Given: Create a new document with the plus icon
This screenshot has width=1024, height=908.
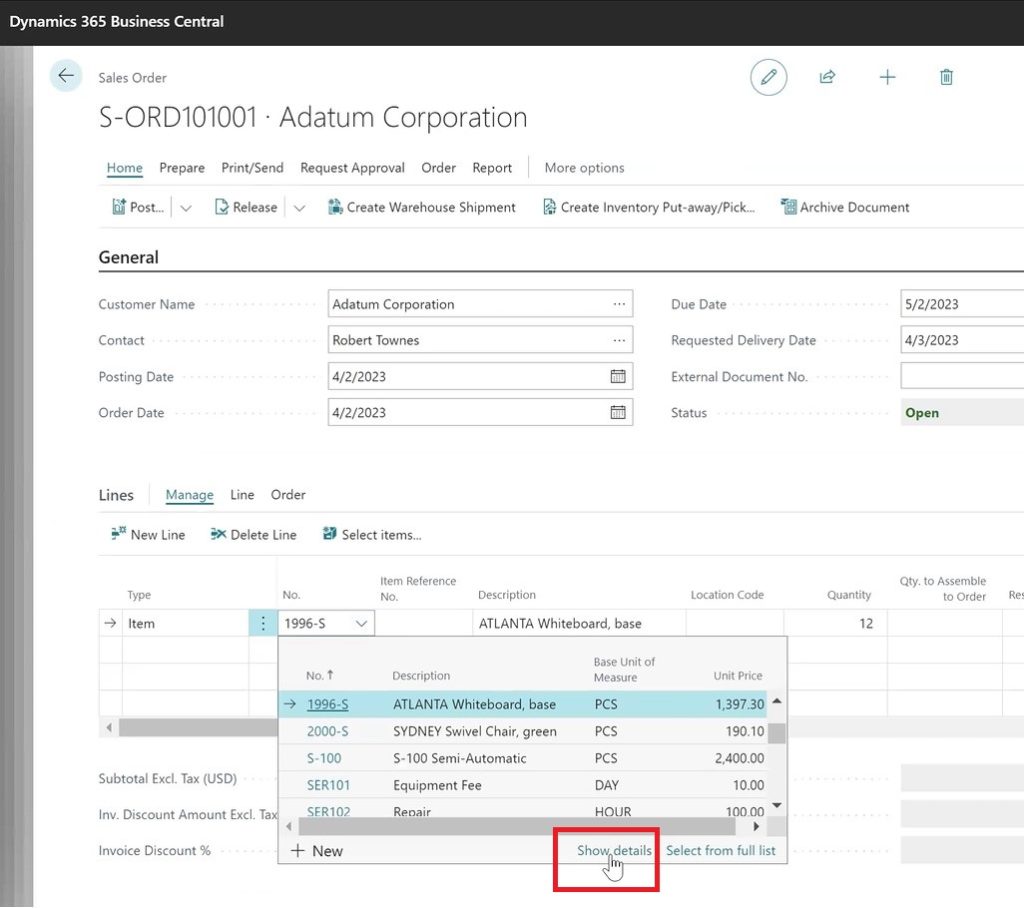Looking at the screenshot, I should [887, 77].
